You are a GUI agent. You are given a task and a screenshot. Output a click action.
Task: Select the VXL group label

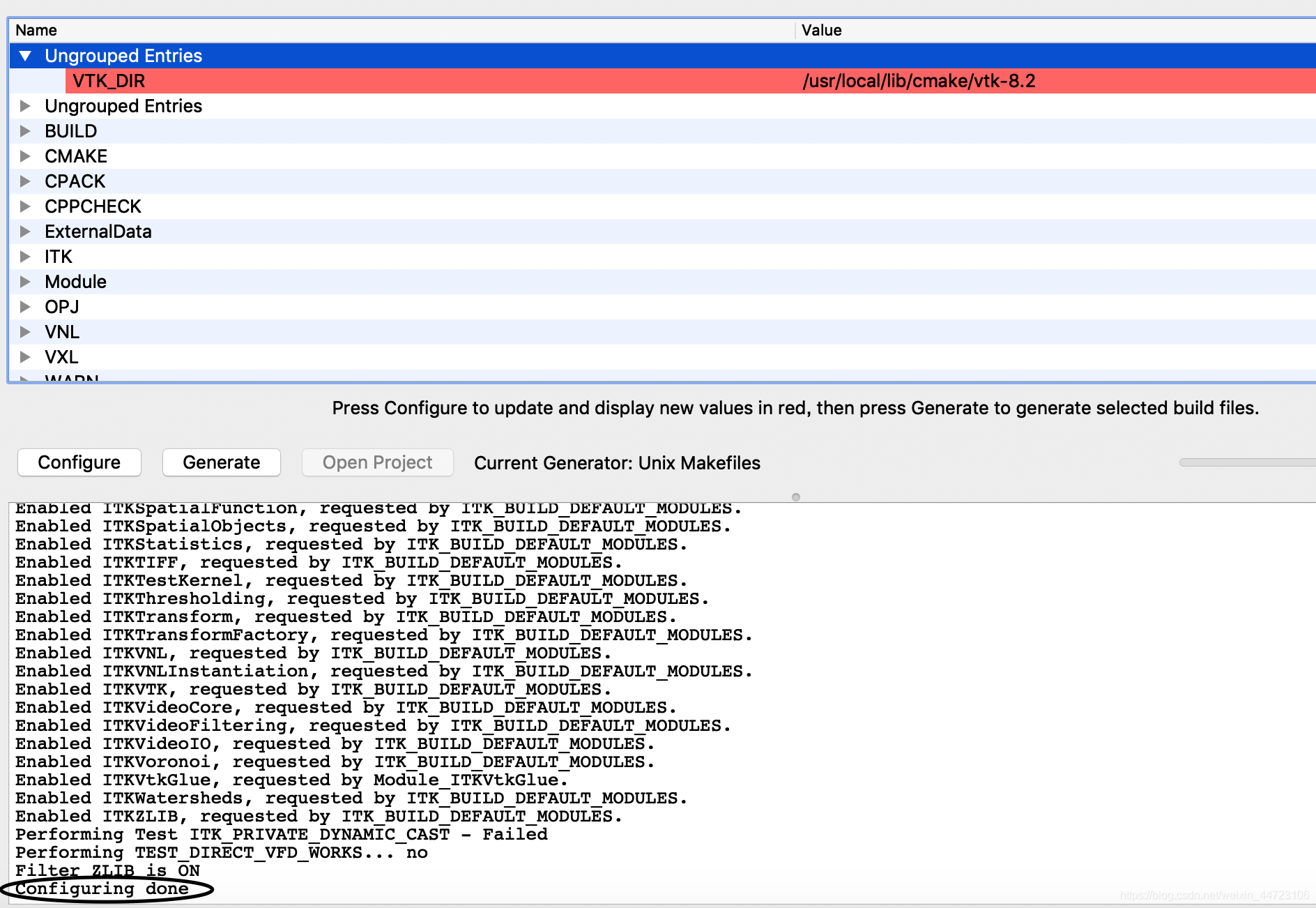[x=61, y=357]
